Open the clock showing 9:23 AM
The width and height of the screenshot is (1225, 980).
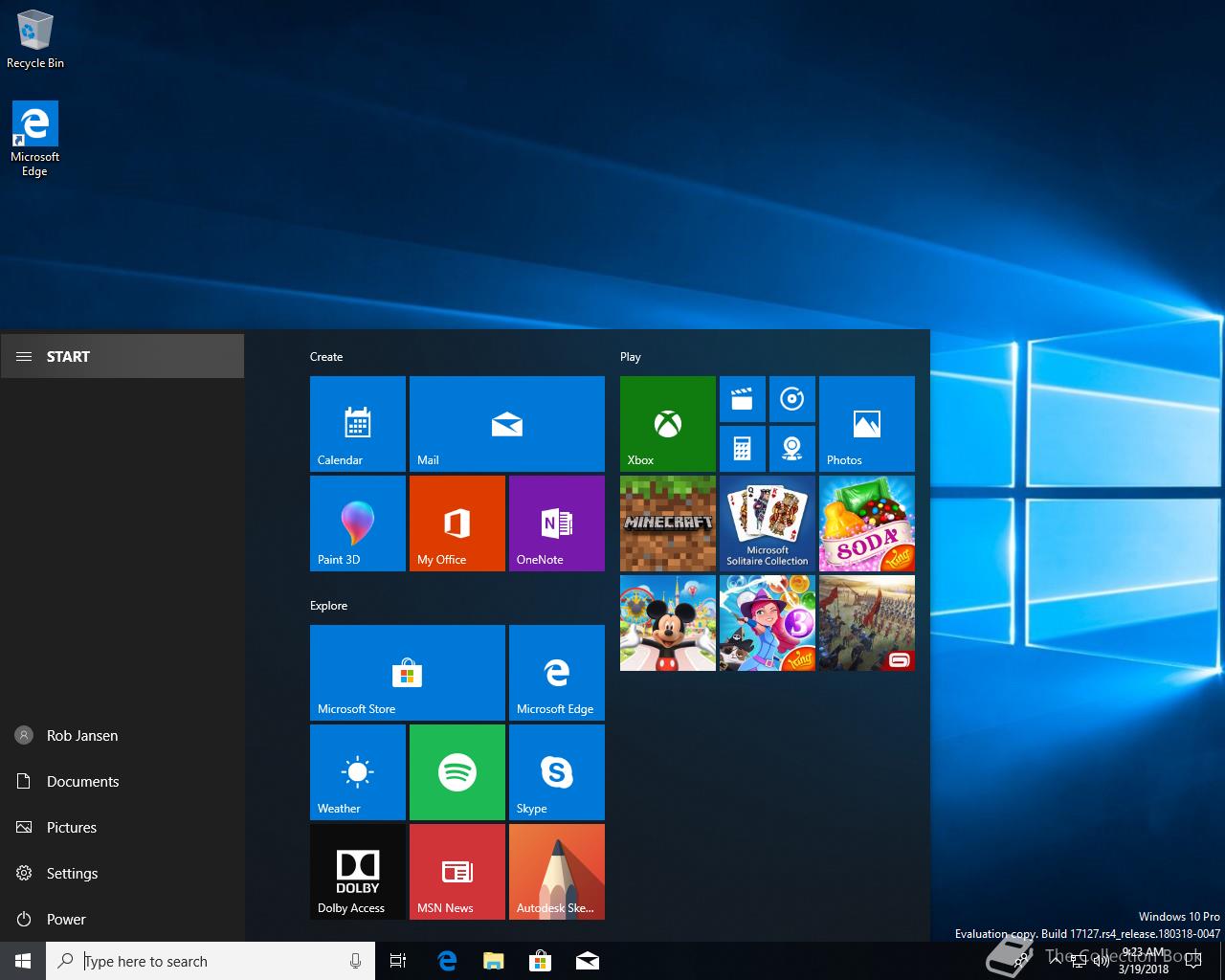1144,961
